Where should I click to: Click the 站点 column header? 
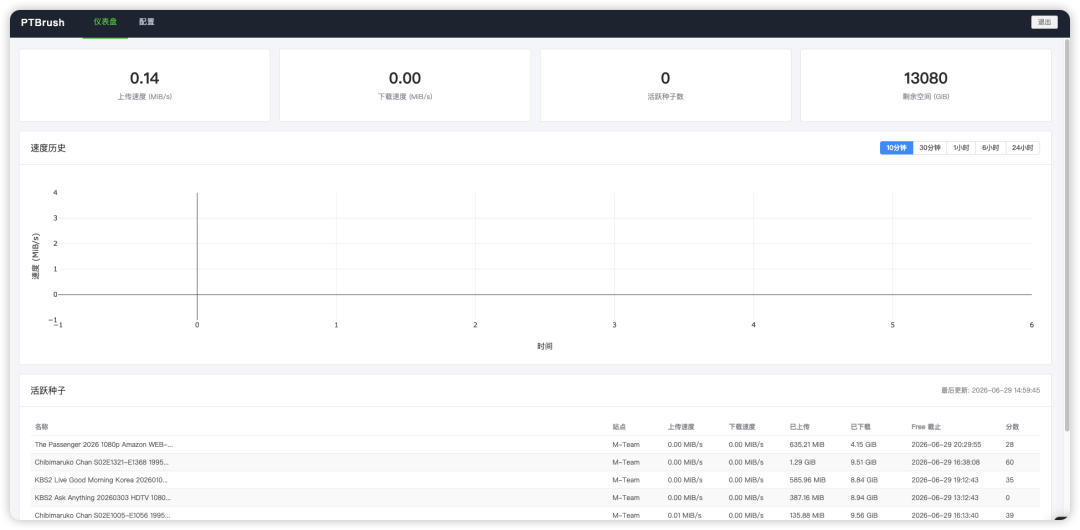[x=619, y=427]
